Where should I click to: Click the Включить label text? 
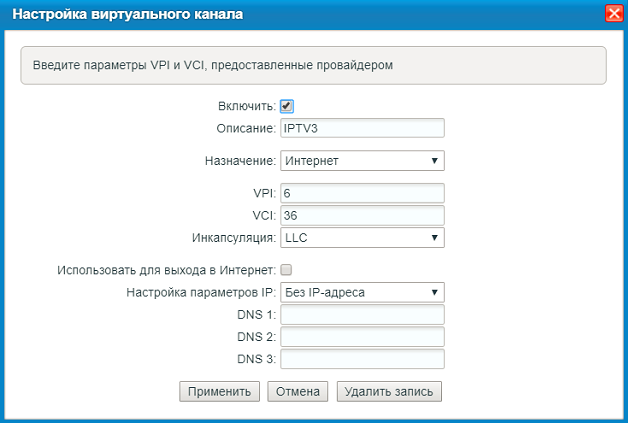(x=246, y=106)
